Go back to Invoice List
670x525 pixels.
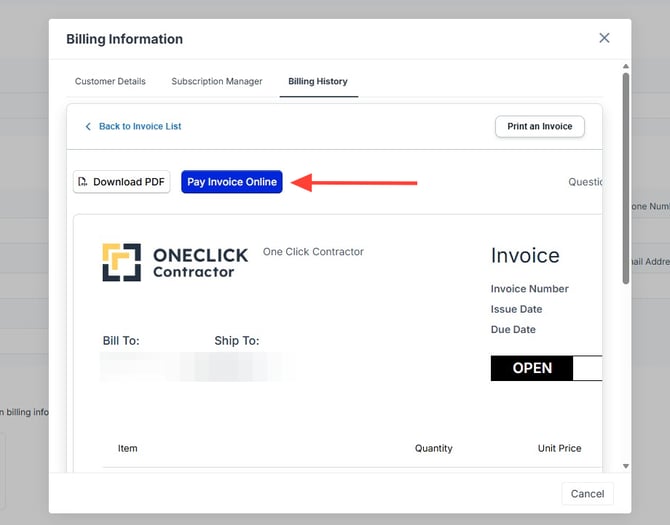139,127
